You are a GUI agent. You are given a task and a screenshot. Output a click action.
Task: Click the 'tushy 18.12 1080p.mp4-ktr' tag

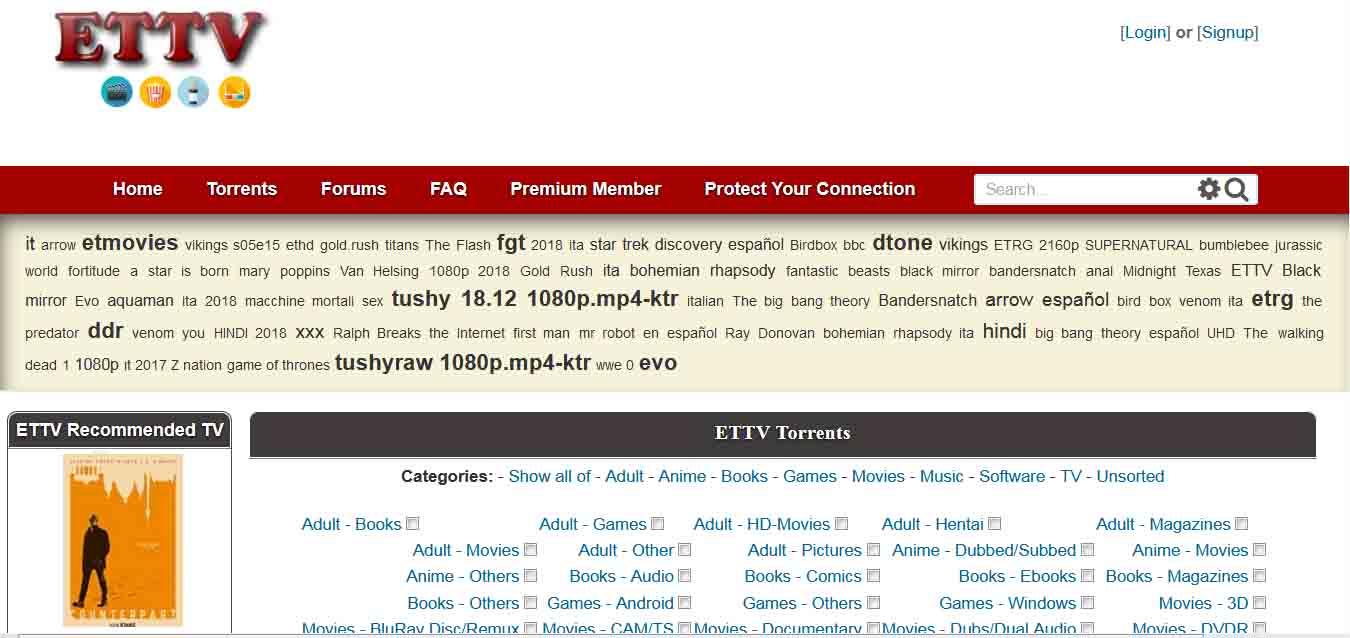535,299
